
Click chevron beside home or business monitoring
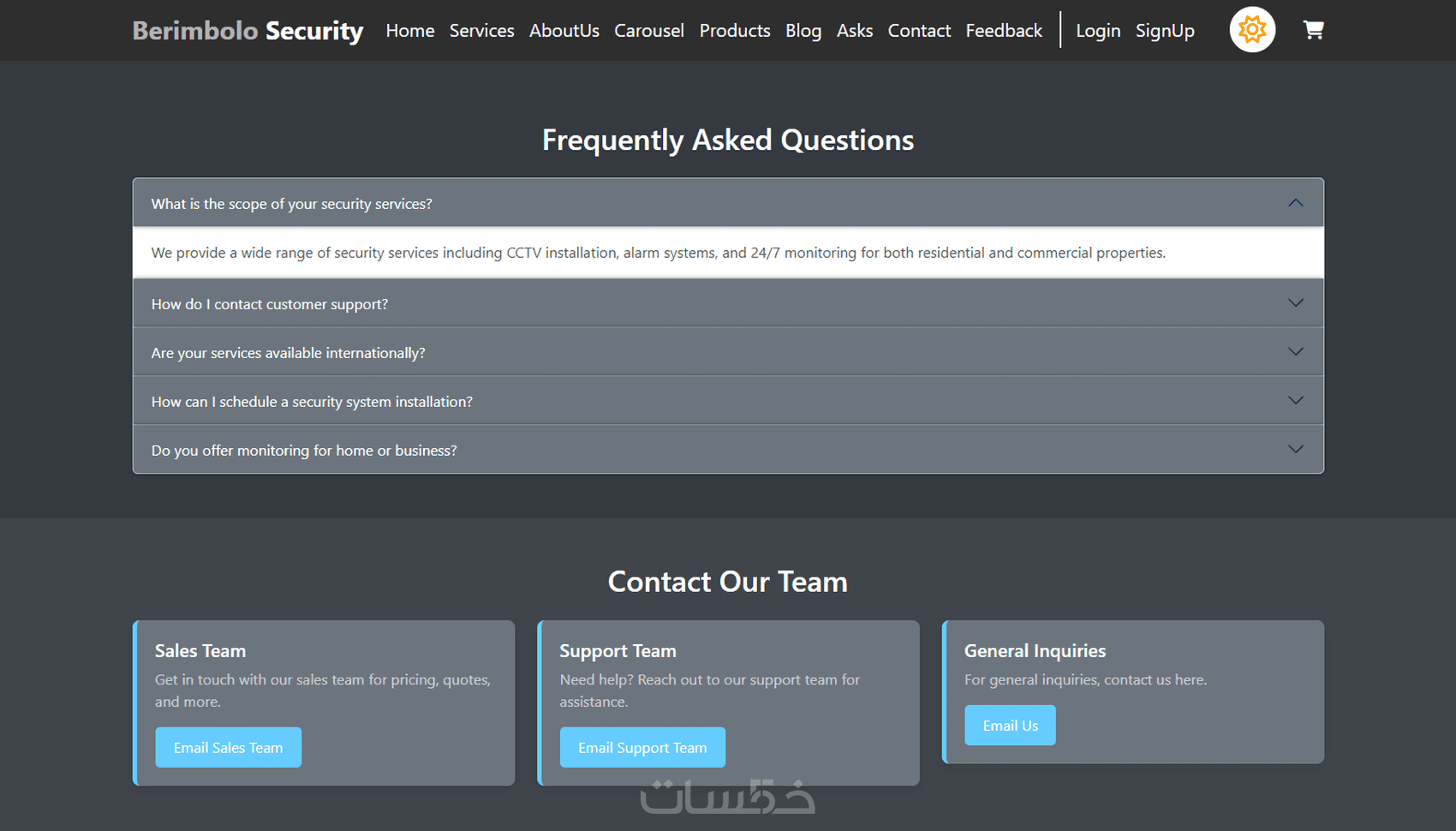pos(1295,450)
